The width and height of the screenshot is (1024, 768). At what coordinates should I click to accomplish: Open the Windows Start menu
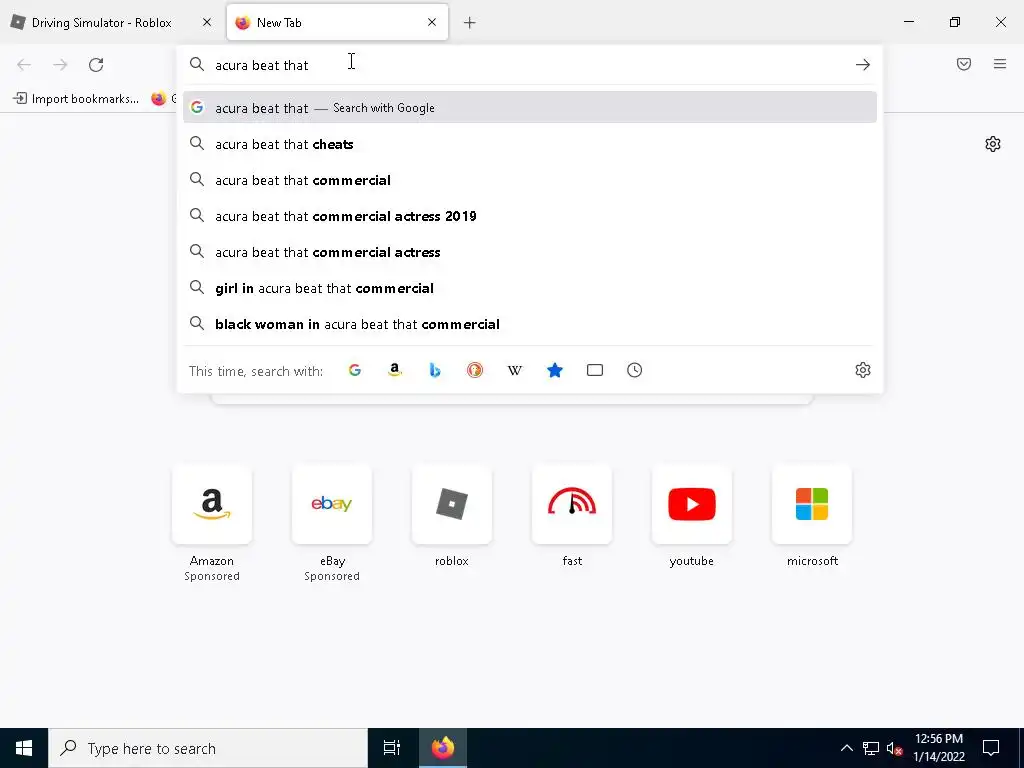click(x=24, y=748)
